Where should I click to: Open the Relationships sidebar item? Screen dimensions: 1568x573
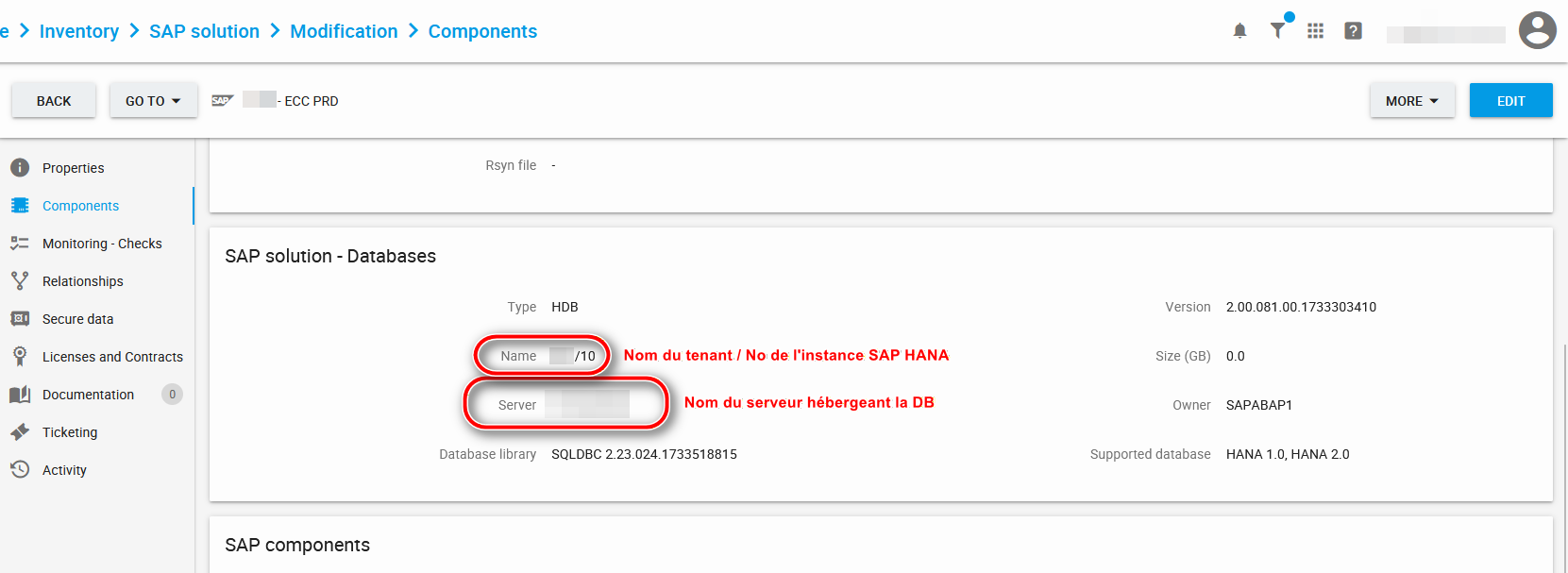click(x=82, y=281)
